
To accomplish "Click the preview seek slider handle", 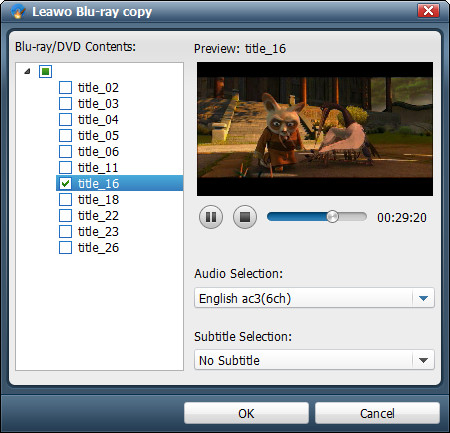I will click(332, 217).
